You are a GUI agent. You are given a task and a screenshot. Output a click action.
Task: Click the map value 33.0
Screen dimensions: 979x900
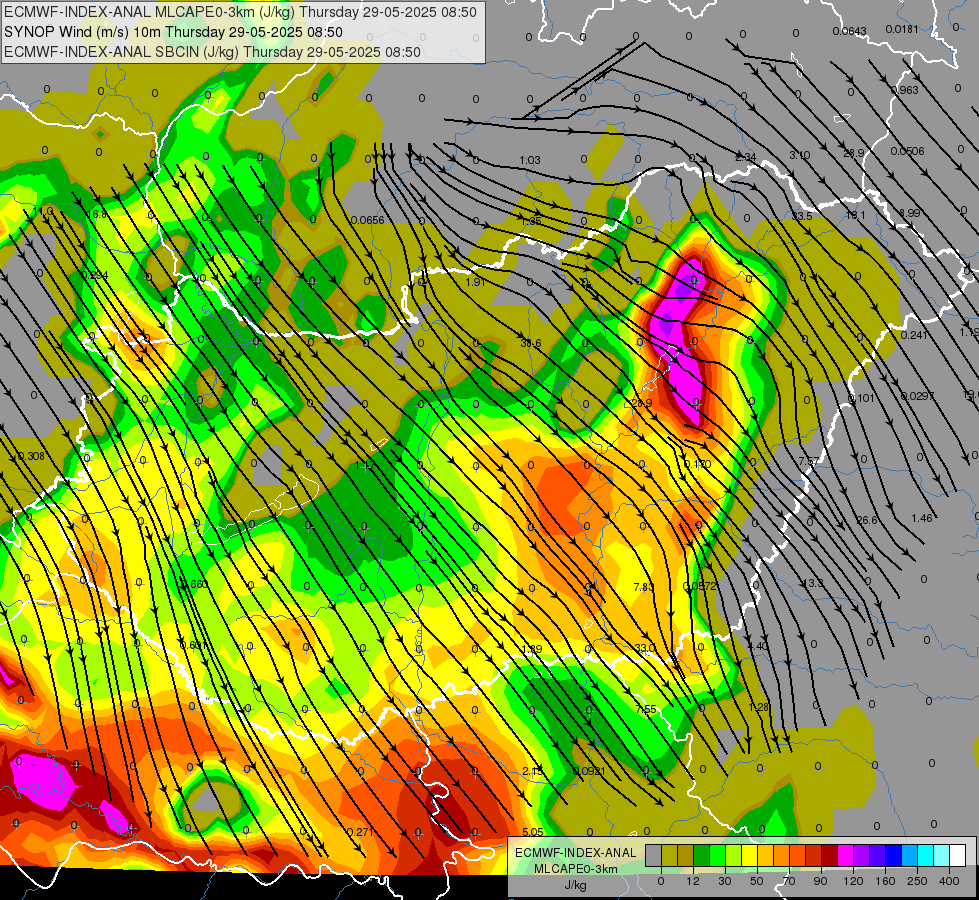coord(645,648)
